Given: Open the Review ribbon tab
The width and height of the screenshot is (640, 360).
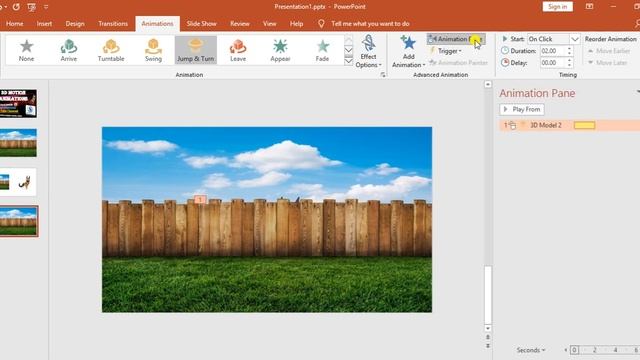Looking at the screenshot, I should [240, 24].
